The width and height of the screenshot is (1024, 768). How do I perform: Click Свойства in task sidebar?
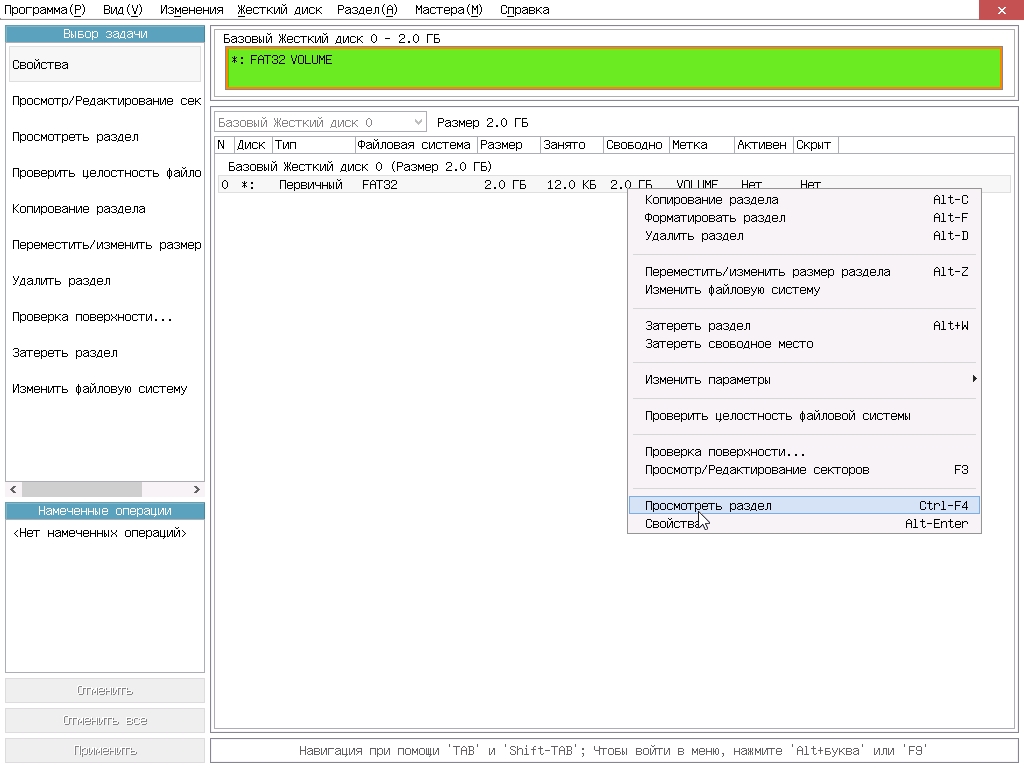click(x=40, y=65)
